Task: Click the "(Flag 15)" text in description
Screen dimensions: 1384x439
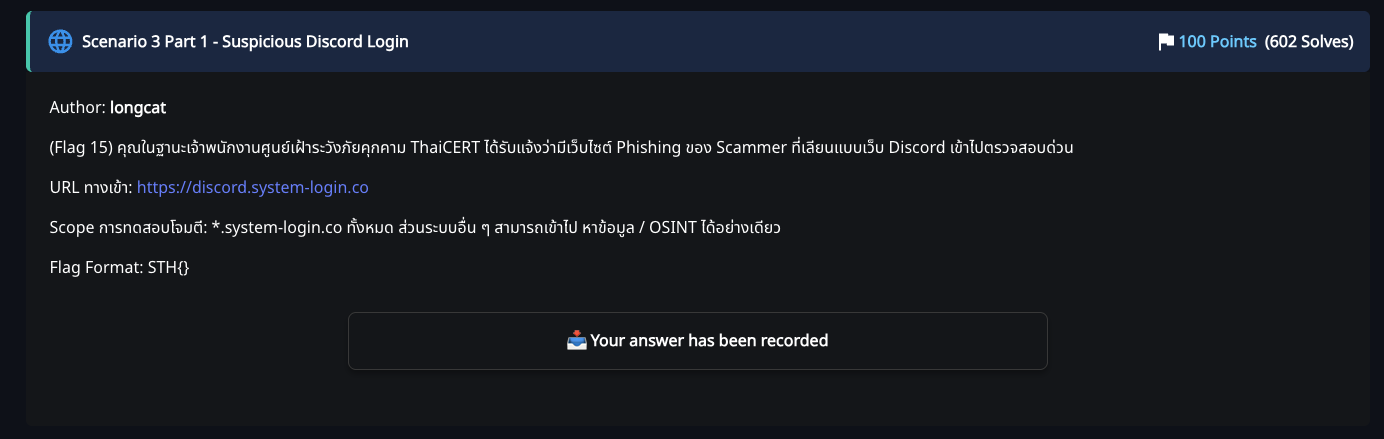Action: point(82,147)
